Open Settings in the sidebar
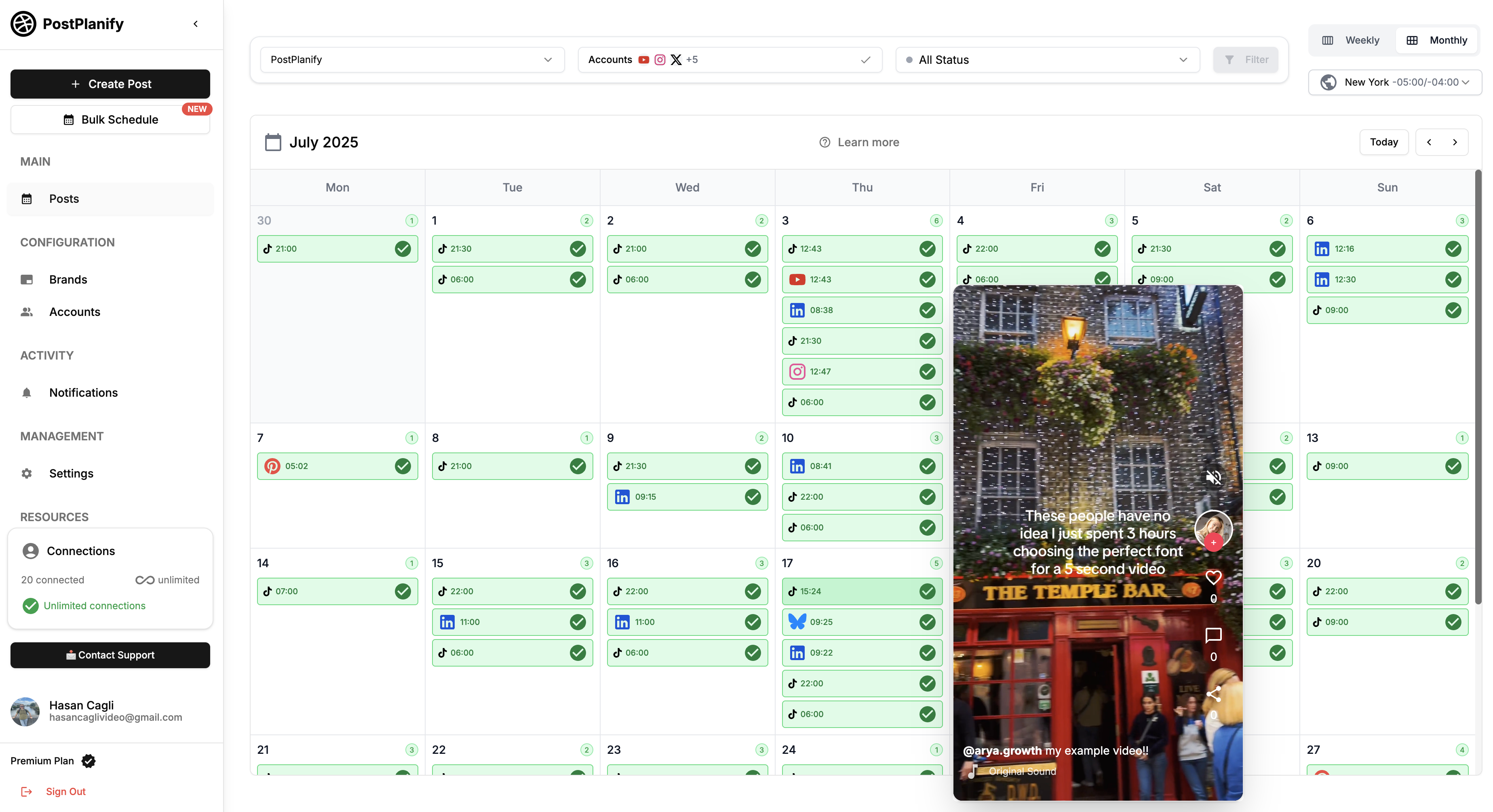 71,473
